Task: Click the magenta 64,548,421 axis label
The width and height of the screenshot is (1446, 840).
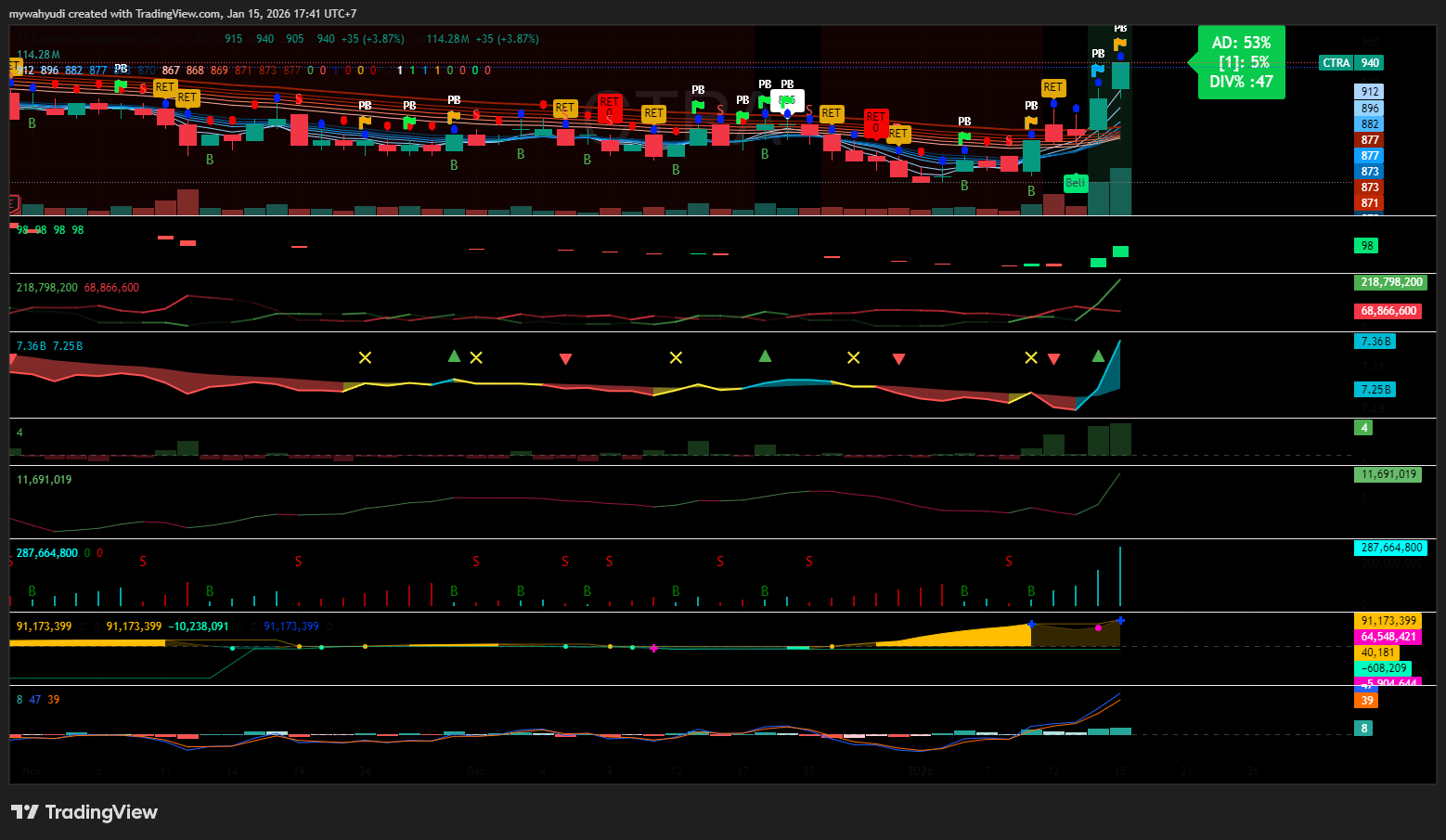Action: (x=1388, y=637)
